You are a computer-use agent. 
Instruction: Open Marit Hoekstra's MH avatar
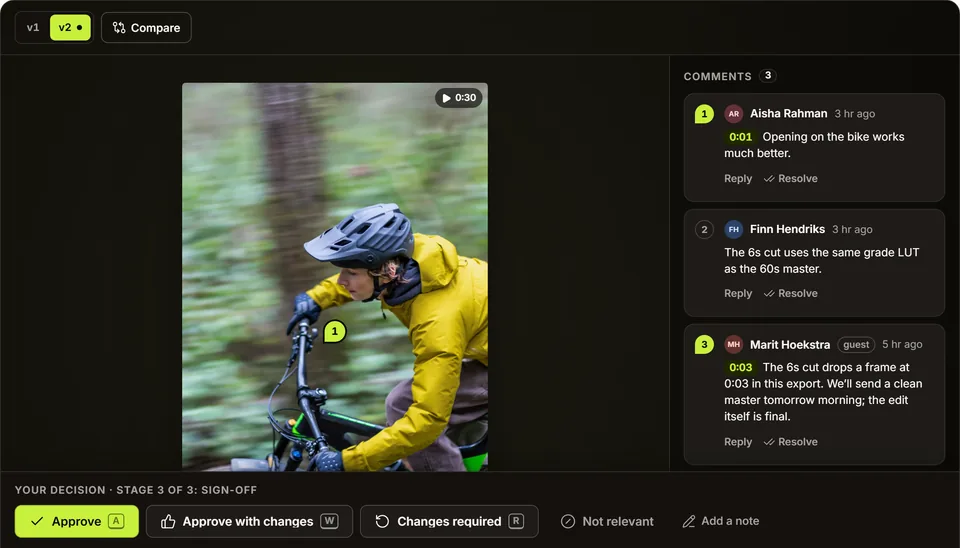click(x=733, y=344)
